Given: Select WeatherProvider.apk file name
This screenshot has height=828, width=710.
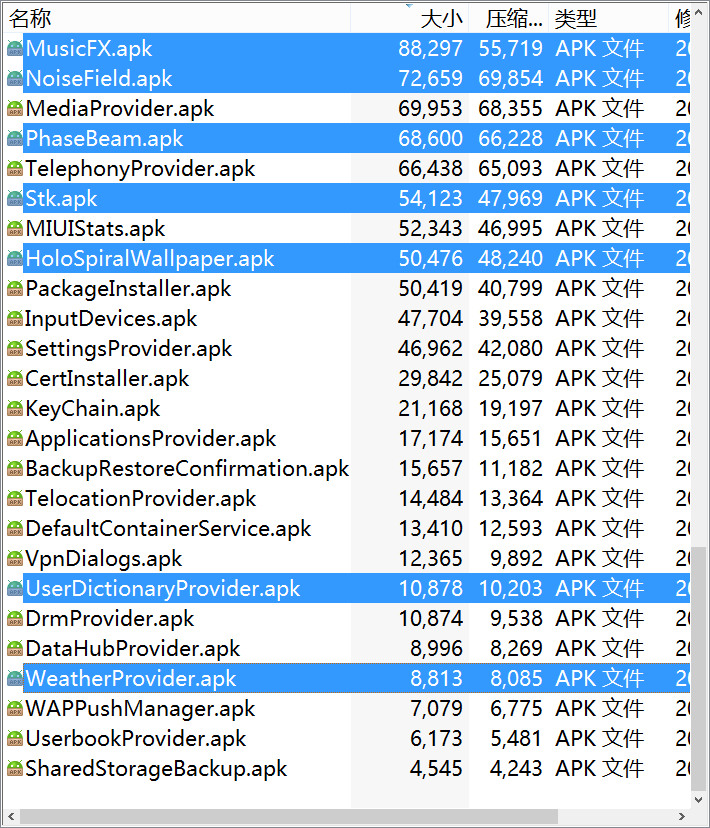Looking at the screenshot, I should 130,679.
